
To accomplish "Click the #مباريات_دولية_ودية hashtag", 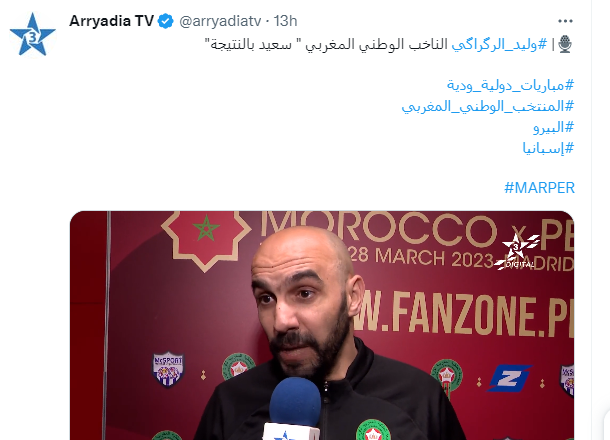I will [510, 85].
